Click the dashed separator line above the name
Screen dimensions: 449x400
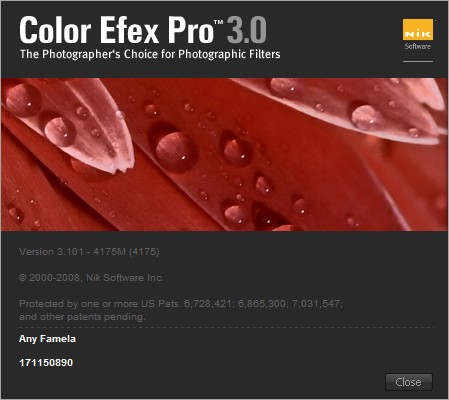(227, 327)
